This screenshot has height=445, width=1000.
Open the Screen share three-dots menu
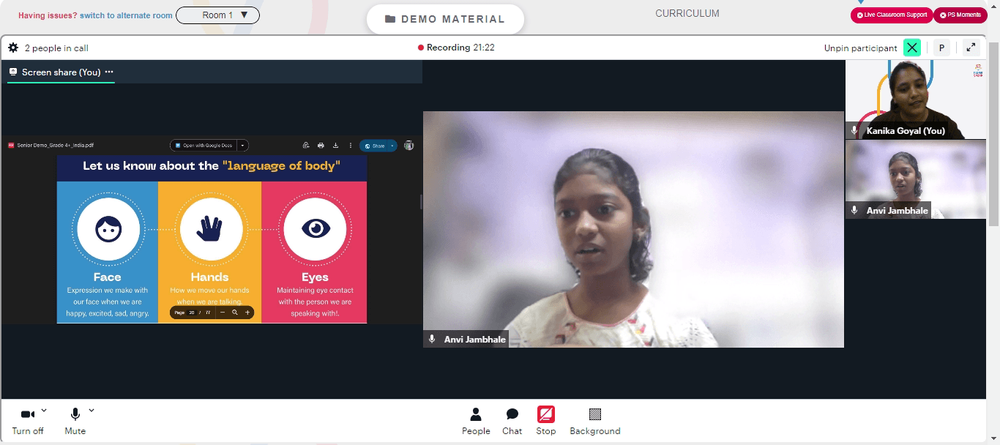109,72
